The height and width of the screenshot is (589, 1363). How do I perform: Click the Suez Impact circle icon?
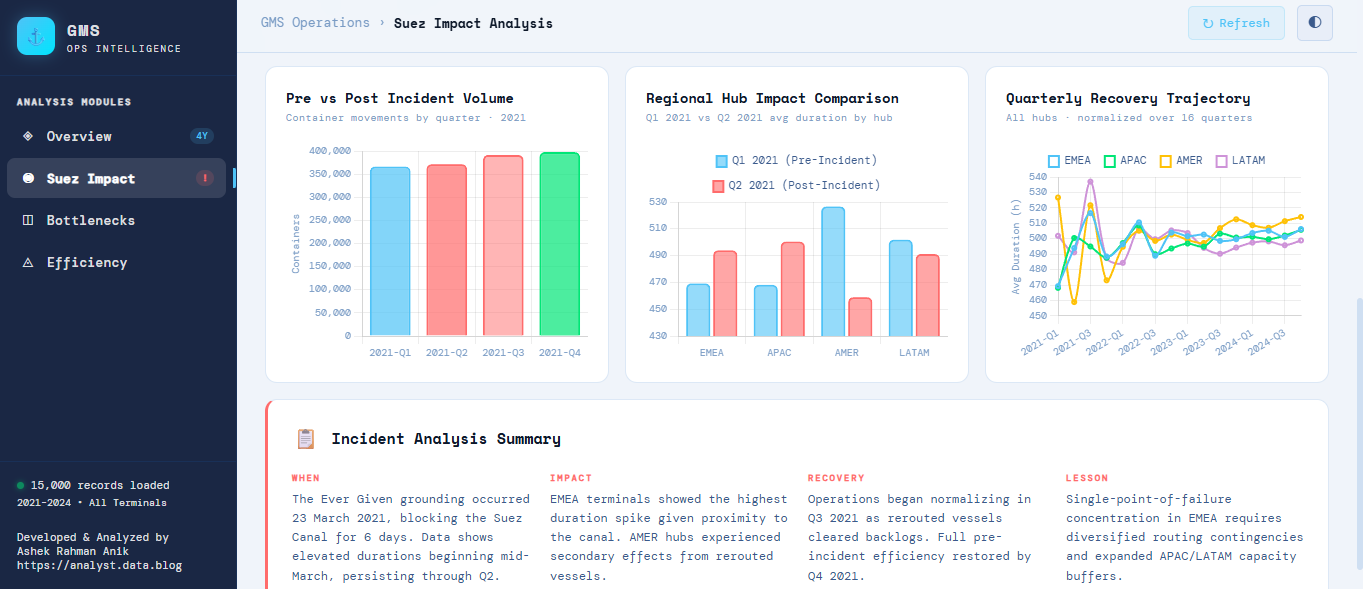pos(27,178)
